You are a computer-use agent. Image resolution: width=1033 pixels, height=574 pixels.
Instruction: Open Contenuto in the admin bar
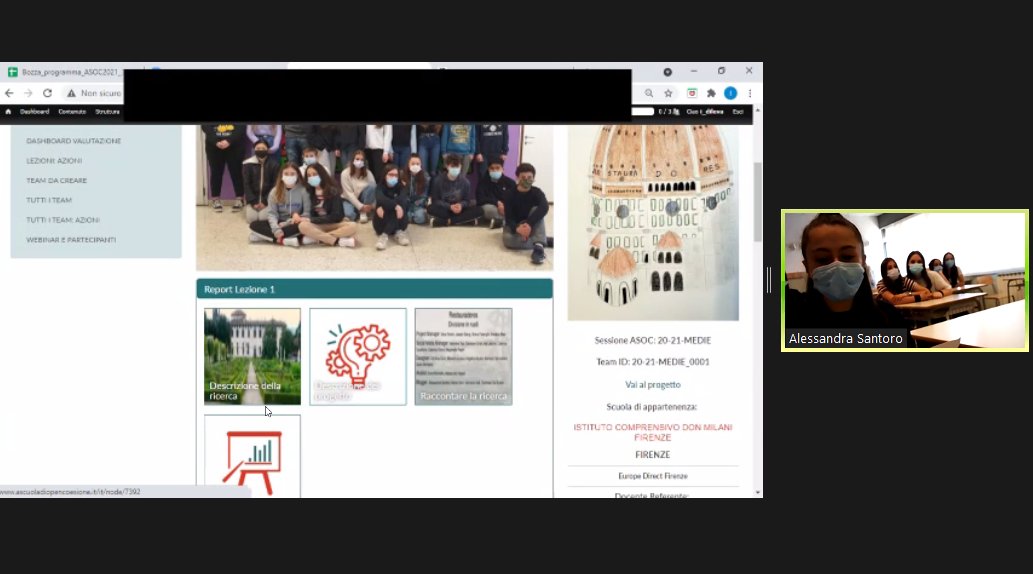tap(72, 112)
